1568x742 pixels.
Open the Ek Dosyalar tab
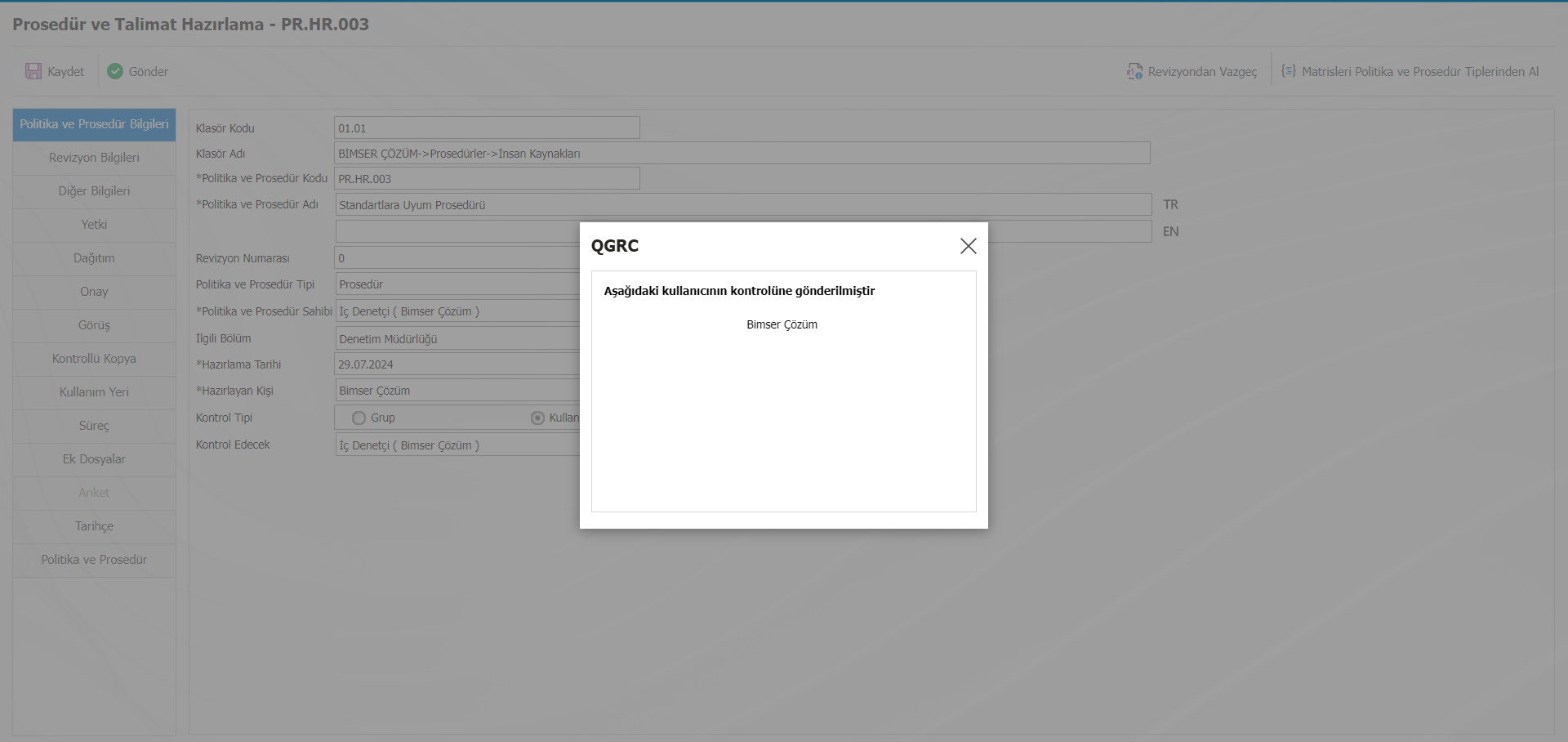(x=94, y=459)
